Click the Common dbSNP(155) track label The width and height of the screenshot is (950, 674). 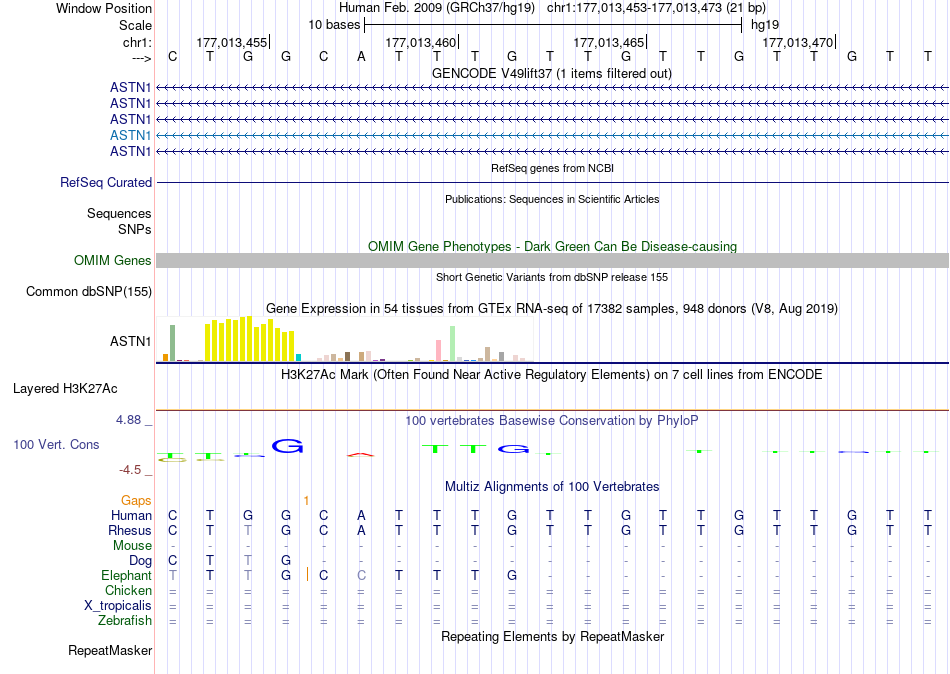[x=88, y=292]
